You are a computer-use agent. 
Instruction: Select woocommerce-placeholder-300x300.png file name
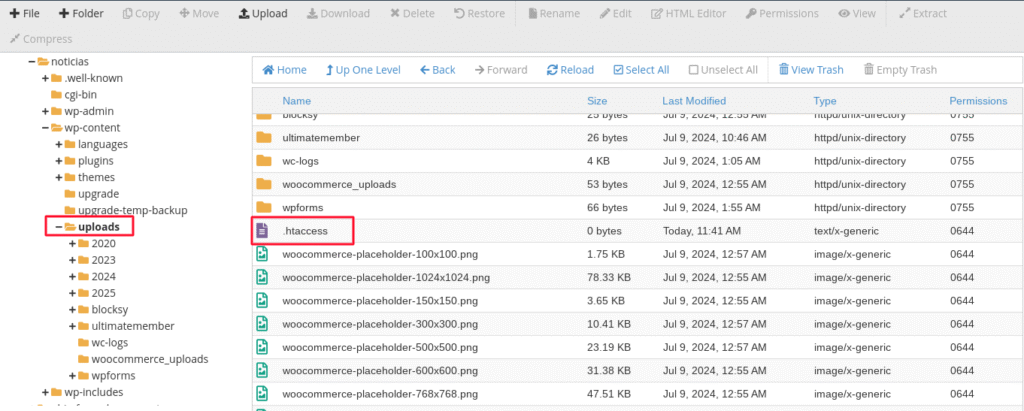click(x=380, y=324)
